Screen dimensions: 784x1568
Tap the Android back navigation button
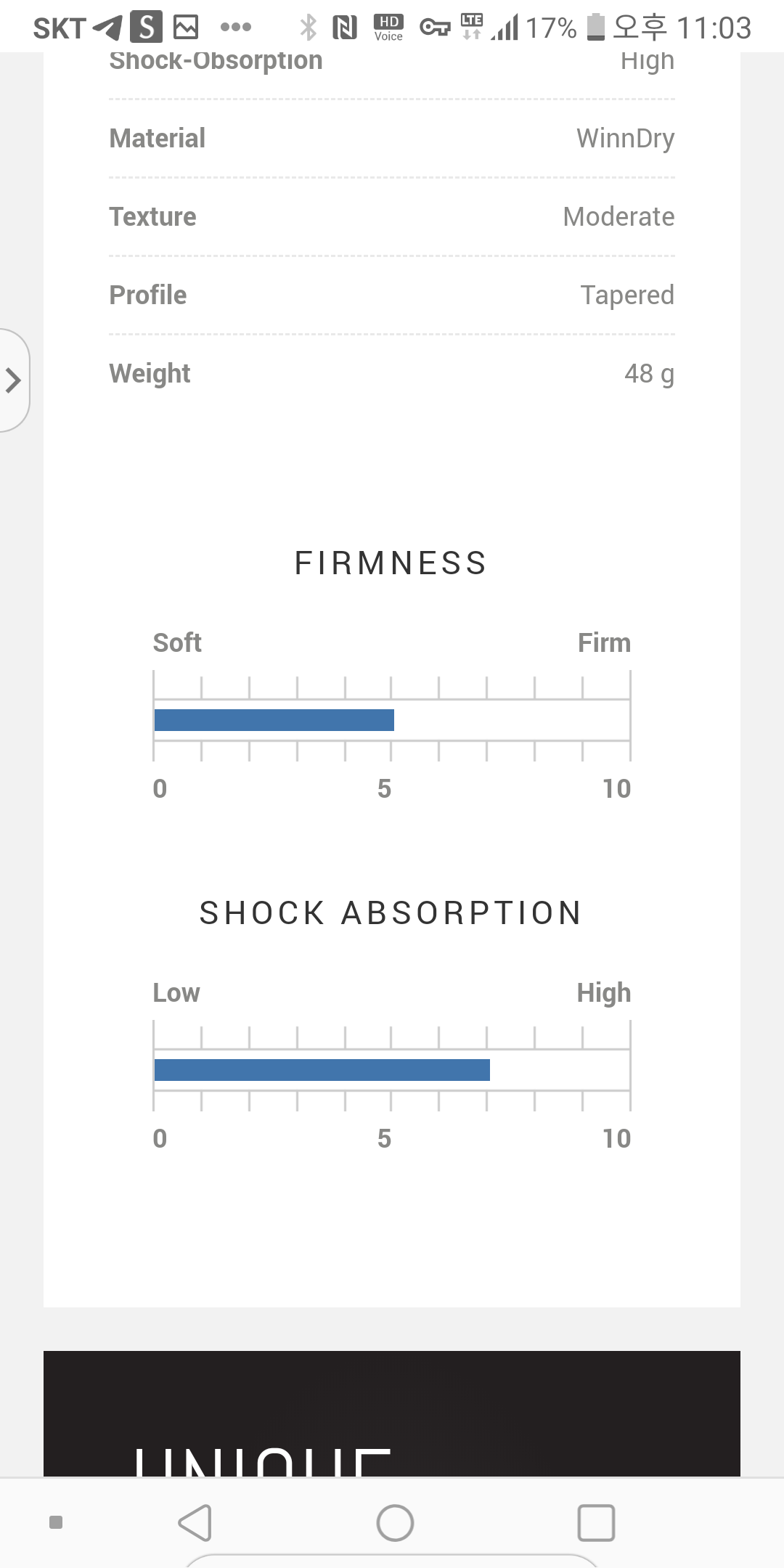[x=195, y=1522]
